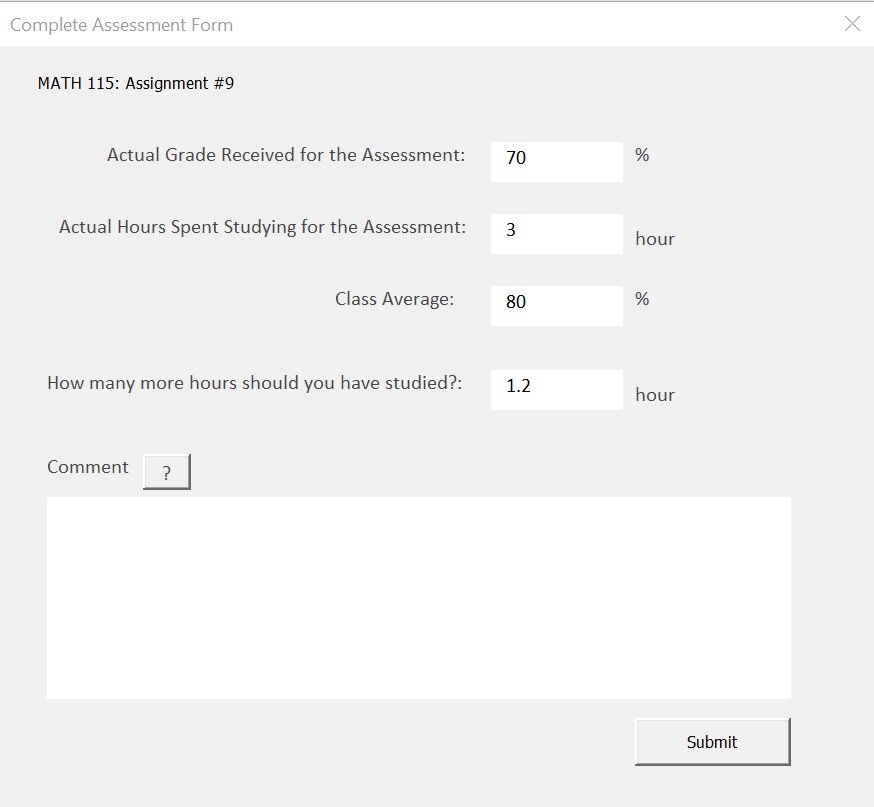Click the percent sign next to grade field
This screenshot has height=807, width=874.
[x=642, y=155]
